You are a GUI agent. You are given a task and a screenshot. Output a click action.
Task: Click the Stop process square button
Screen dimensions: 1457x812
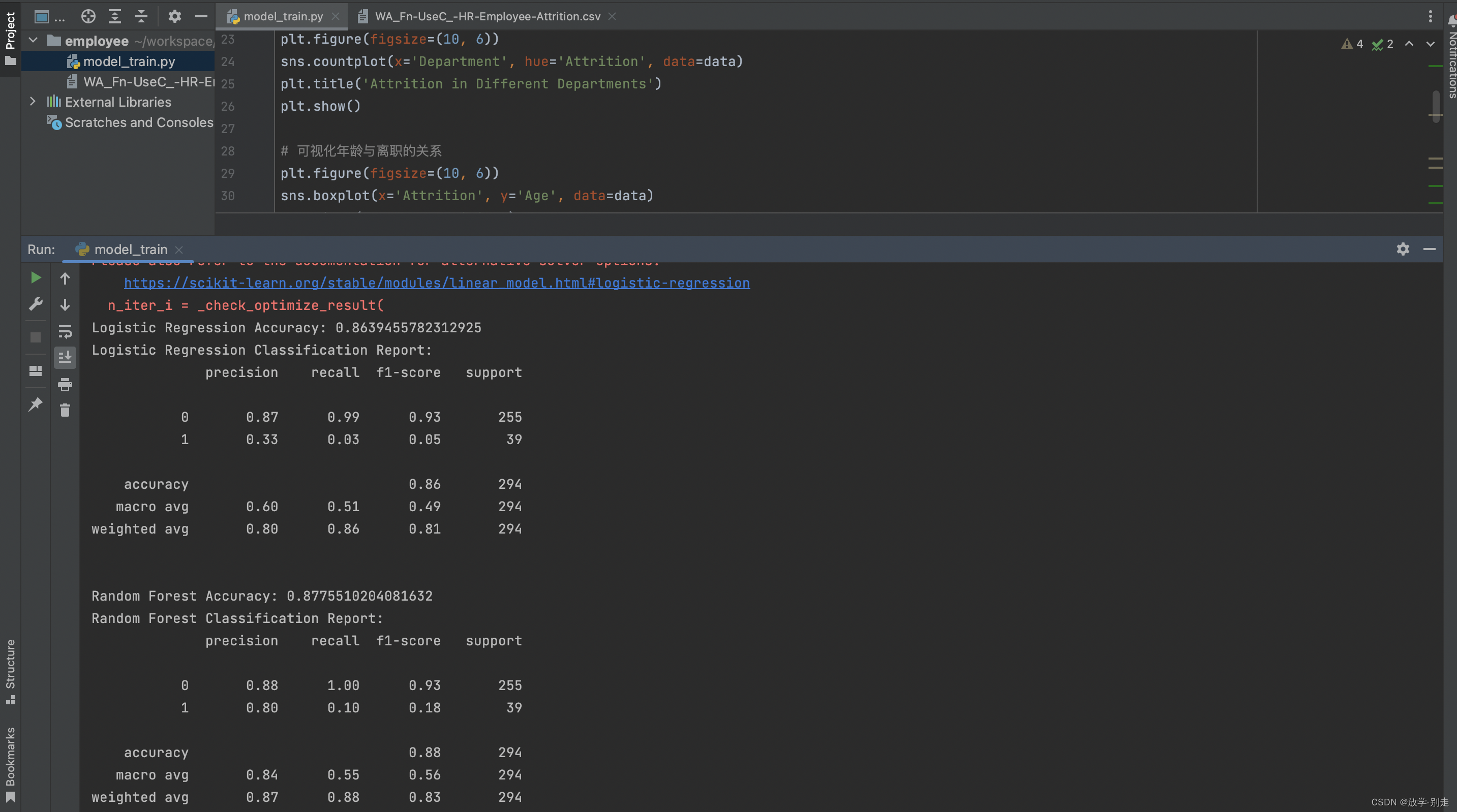pos(35,337)
